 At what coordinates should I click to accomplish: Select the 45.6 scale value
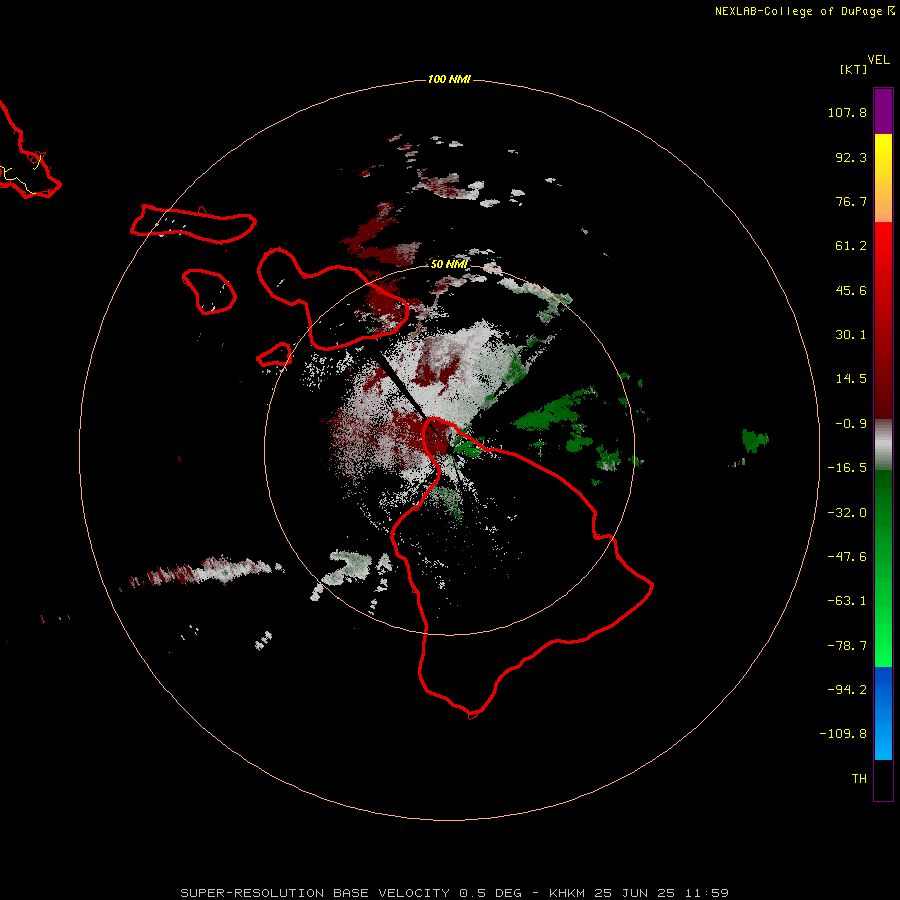click(851, 290)
